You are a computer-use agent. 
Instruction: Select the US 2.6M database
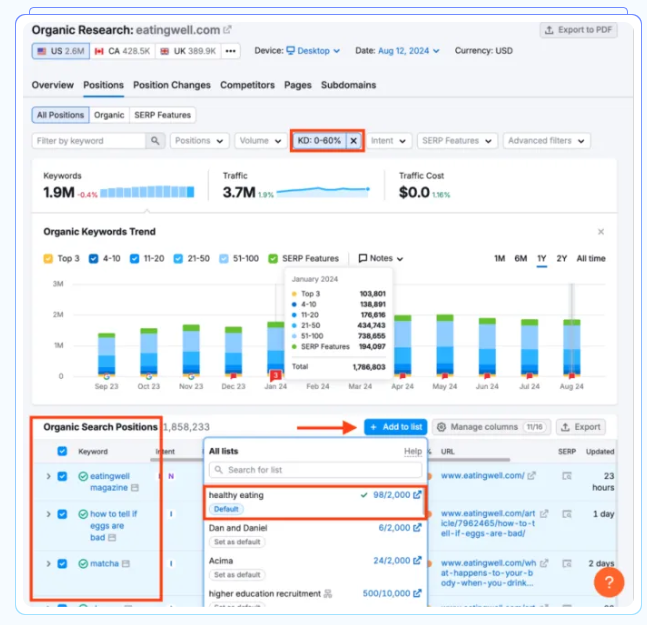pos(61,51)
